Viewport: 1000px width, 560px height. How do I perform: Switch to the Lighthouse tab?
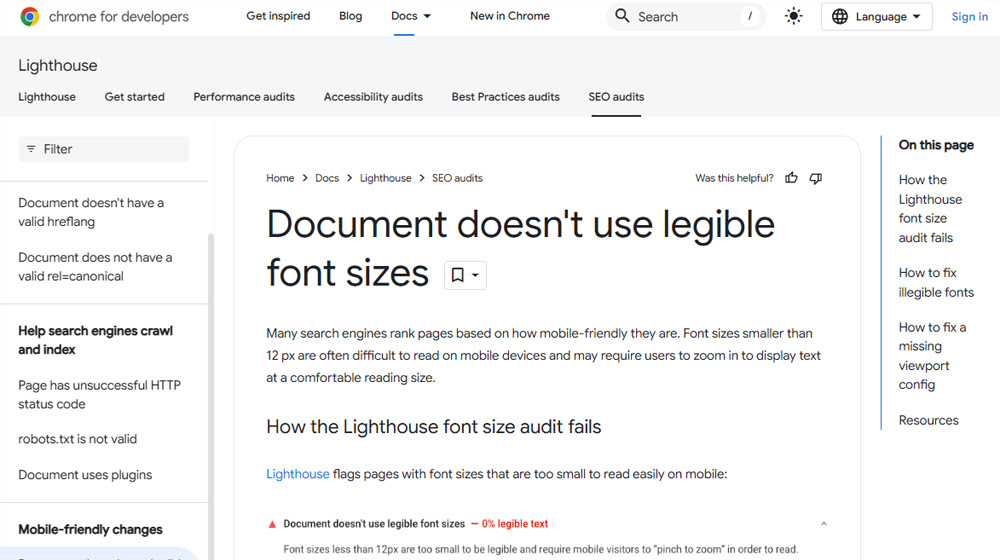point(47,97)
